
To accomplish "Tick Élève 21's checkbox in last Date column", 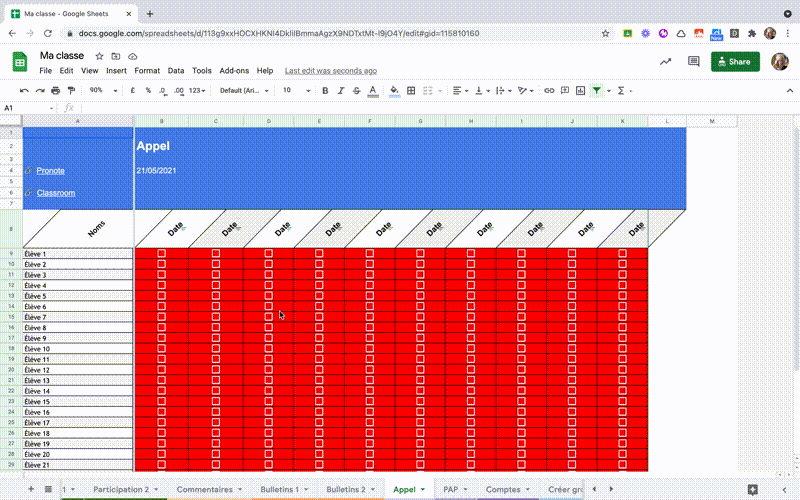I will pyautogui.click(x=622, y=464).
